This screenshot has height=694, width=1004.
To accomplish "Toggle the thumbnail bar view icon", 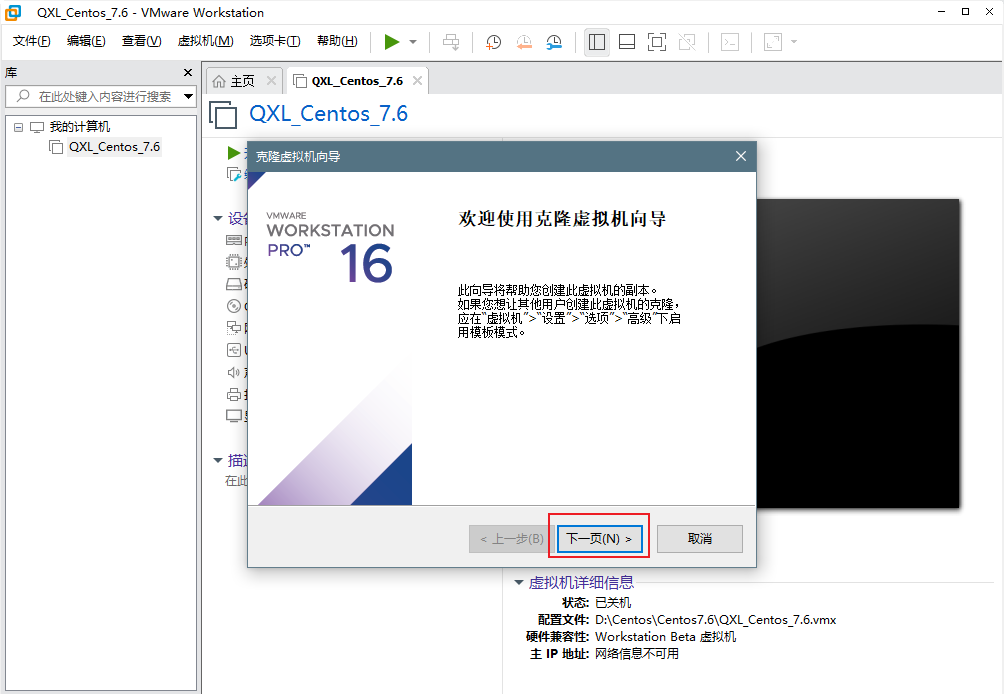I will (627, 42).
